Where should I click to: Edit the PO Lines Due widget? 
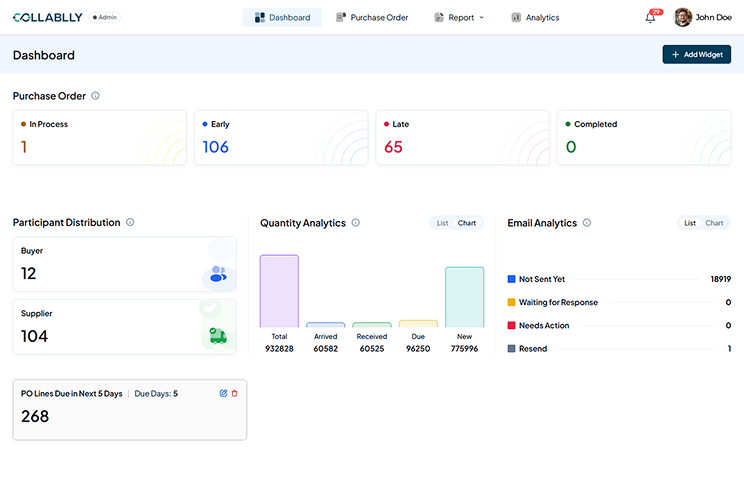[224, 393]
